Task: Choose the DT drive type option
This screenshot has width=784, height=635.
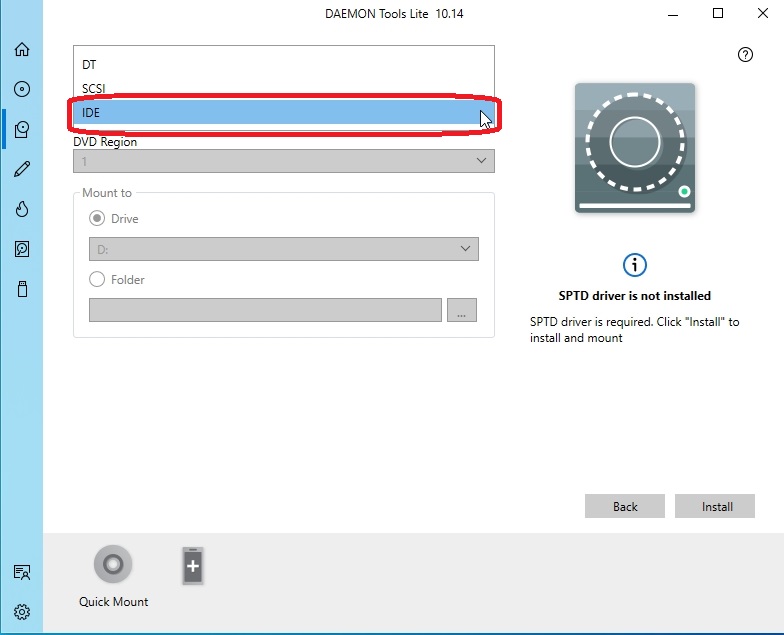Action: click(x=284, y=64)
